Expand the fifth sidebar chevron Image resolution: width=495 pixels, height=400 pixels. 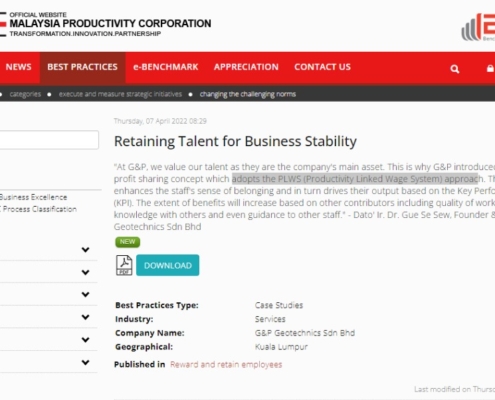click(86, 340)
